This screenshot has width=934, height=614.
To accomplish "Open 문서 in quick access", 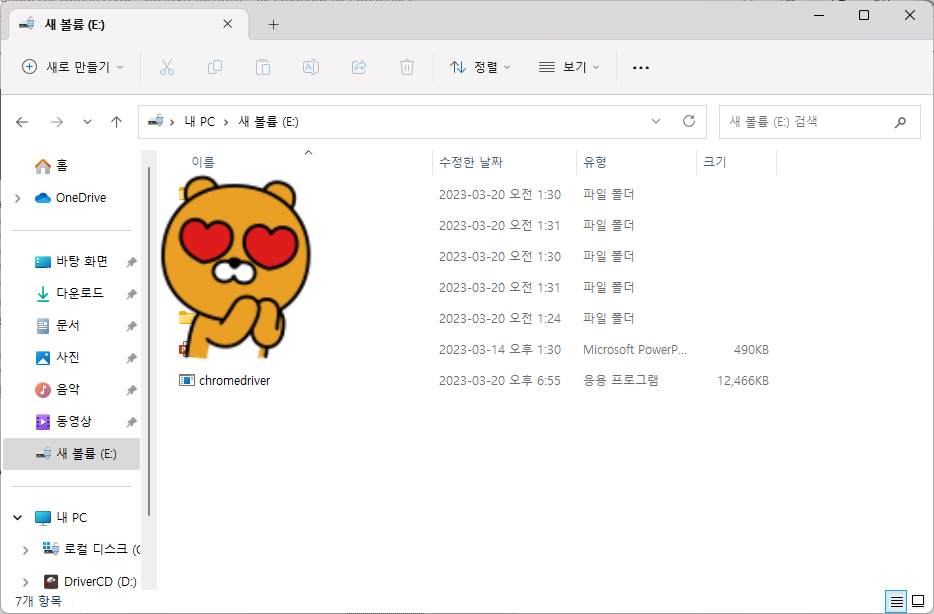I will pos(58,326).
